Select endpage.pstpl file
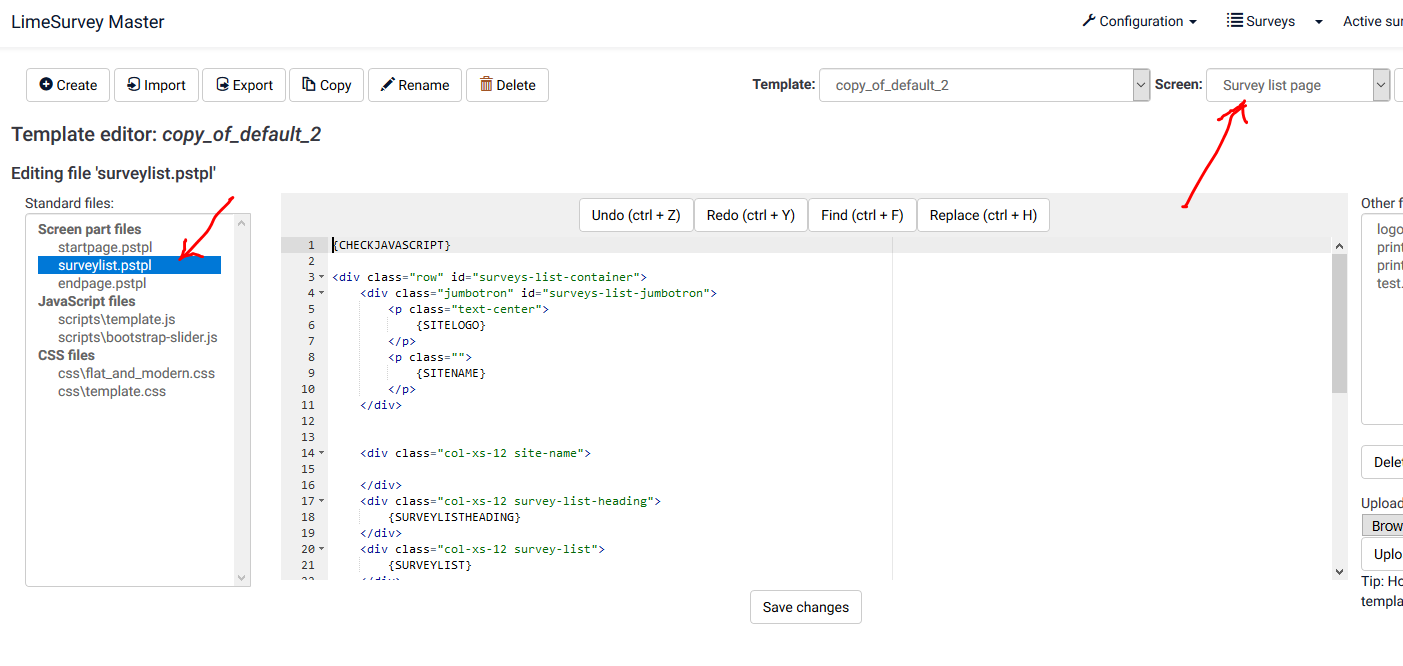The height and width of the screenshot is (666, 1403). click(102, 283)
